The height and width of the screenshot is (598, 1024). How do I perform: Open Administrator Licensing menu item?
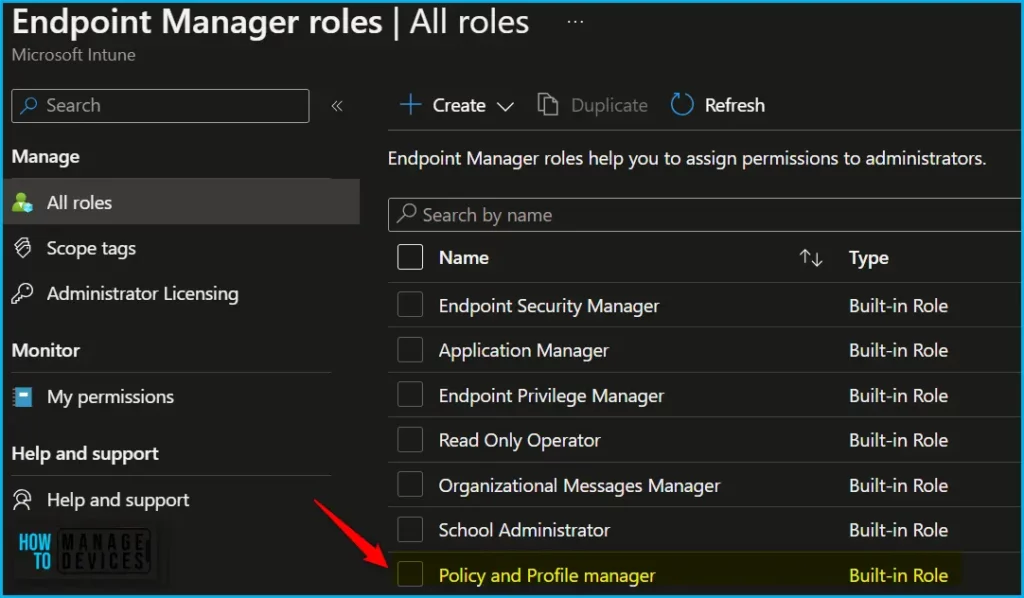click(142, 294)
